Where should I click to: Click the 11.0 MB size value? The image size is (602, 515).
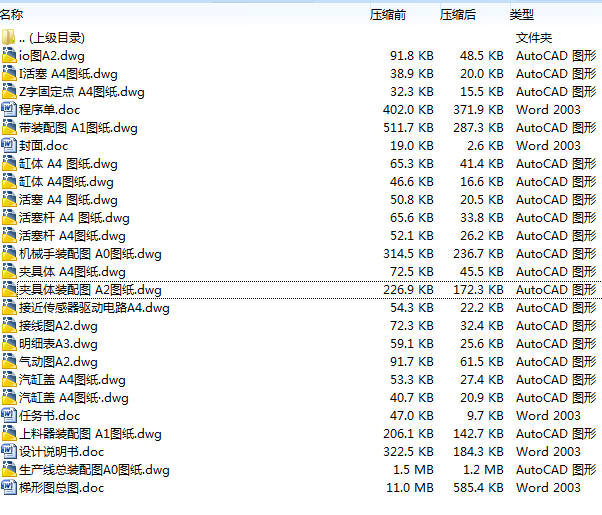click(410, 488)
